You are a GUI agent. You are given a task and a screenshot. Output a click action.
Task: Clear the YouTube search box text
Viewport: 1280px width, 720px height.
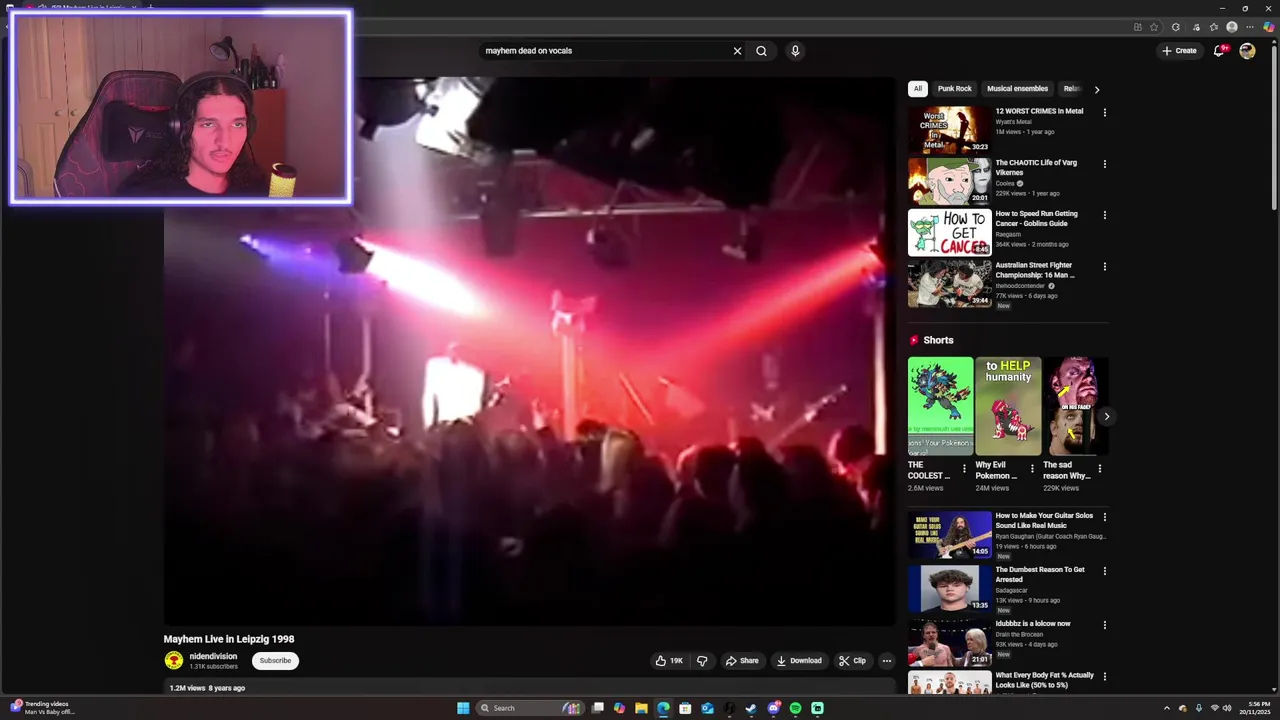[737, 51]
